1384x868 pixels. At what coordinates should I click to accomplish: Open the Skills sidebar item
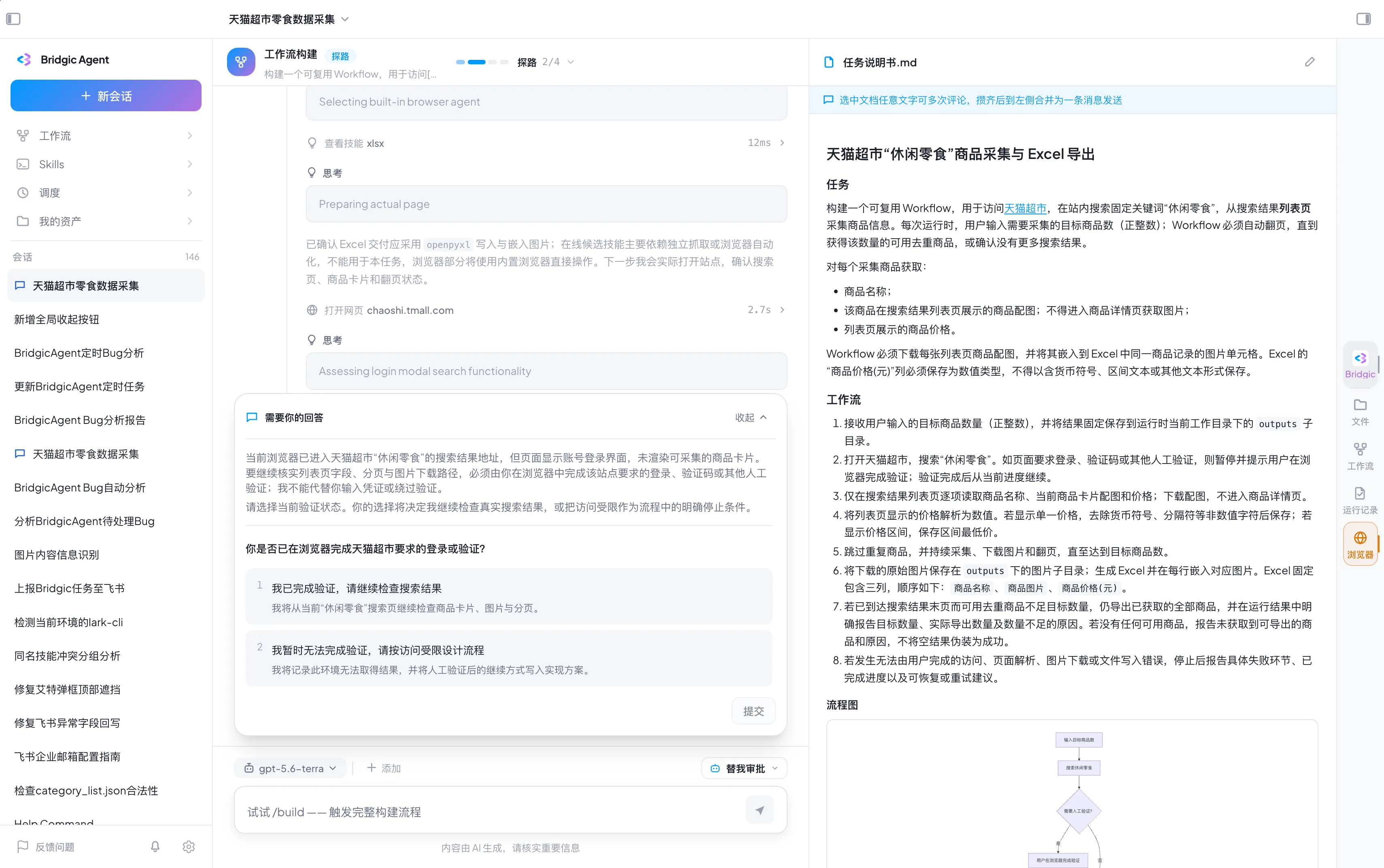106,164
